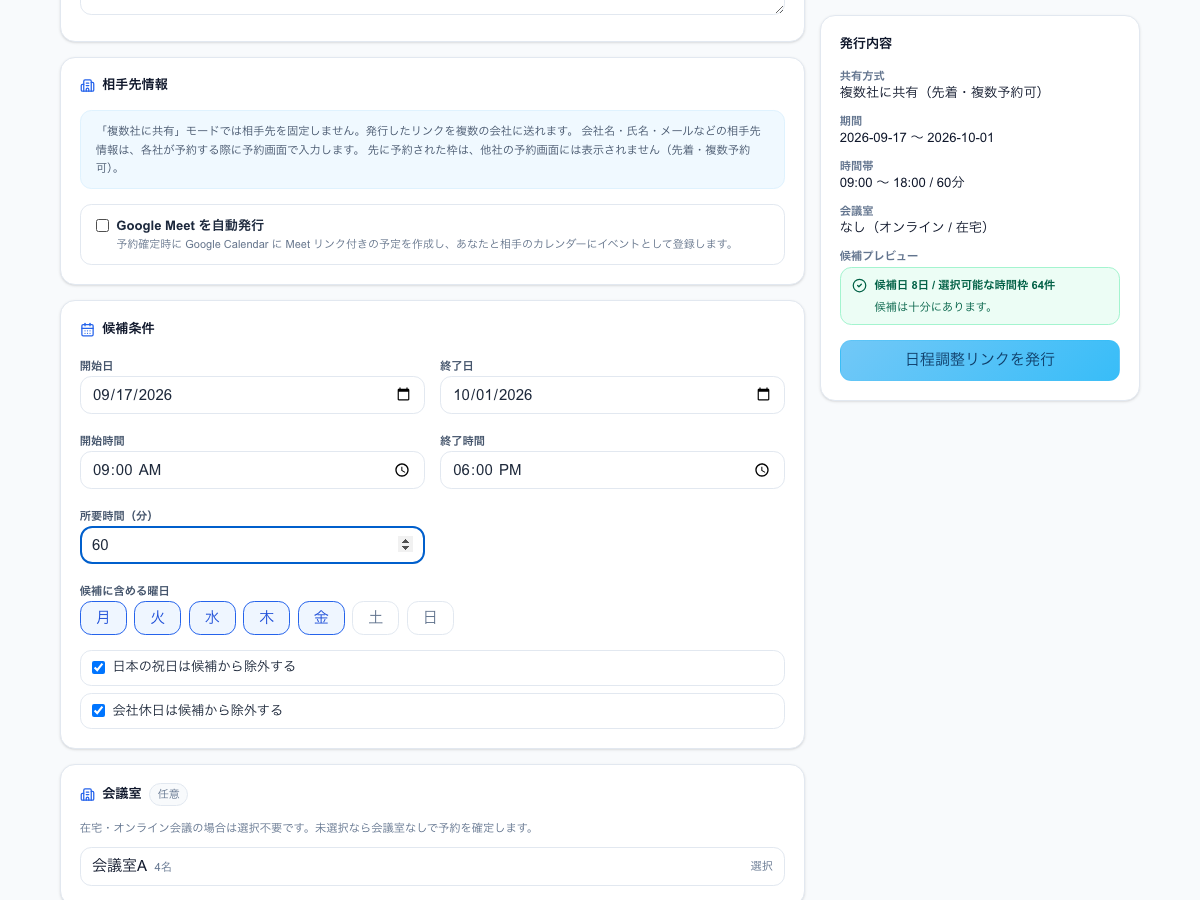
Task: Toggle 金 weekday off
Action: coord(321,618)
